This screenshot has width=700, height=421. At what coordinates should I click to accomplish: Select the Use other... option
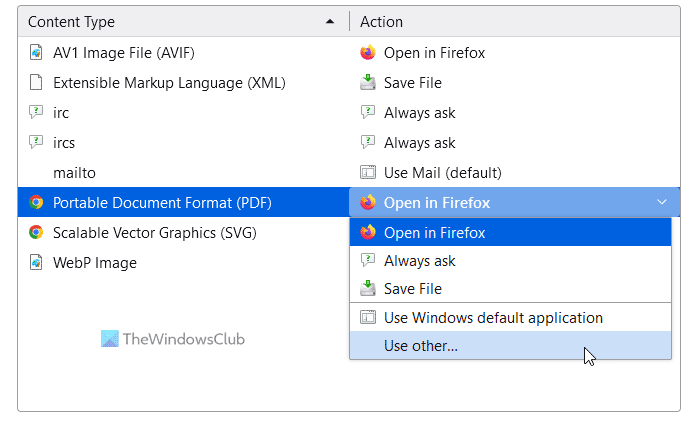420,346
